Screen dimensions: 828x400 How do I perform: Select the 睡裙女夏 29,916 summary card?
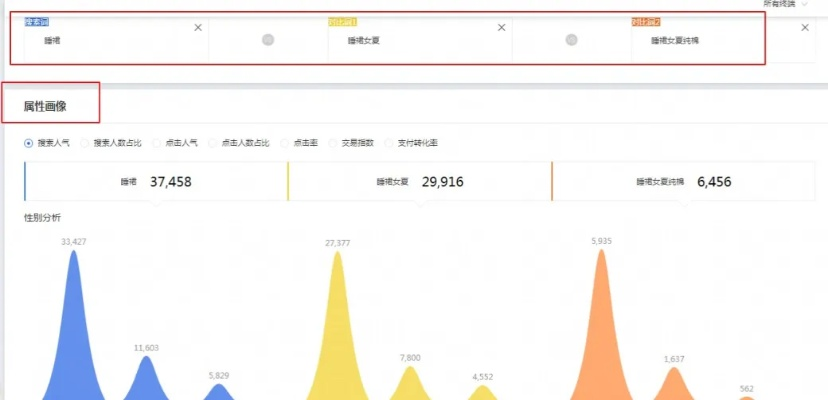419,182
